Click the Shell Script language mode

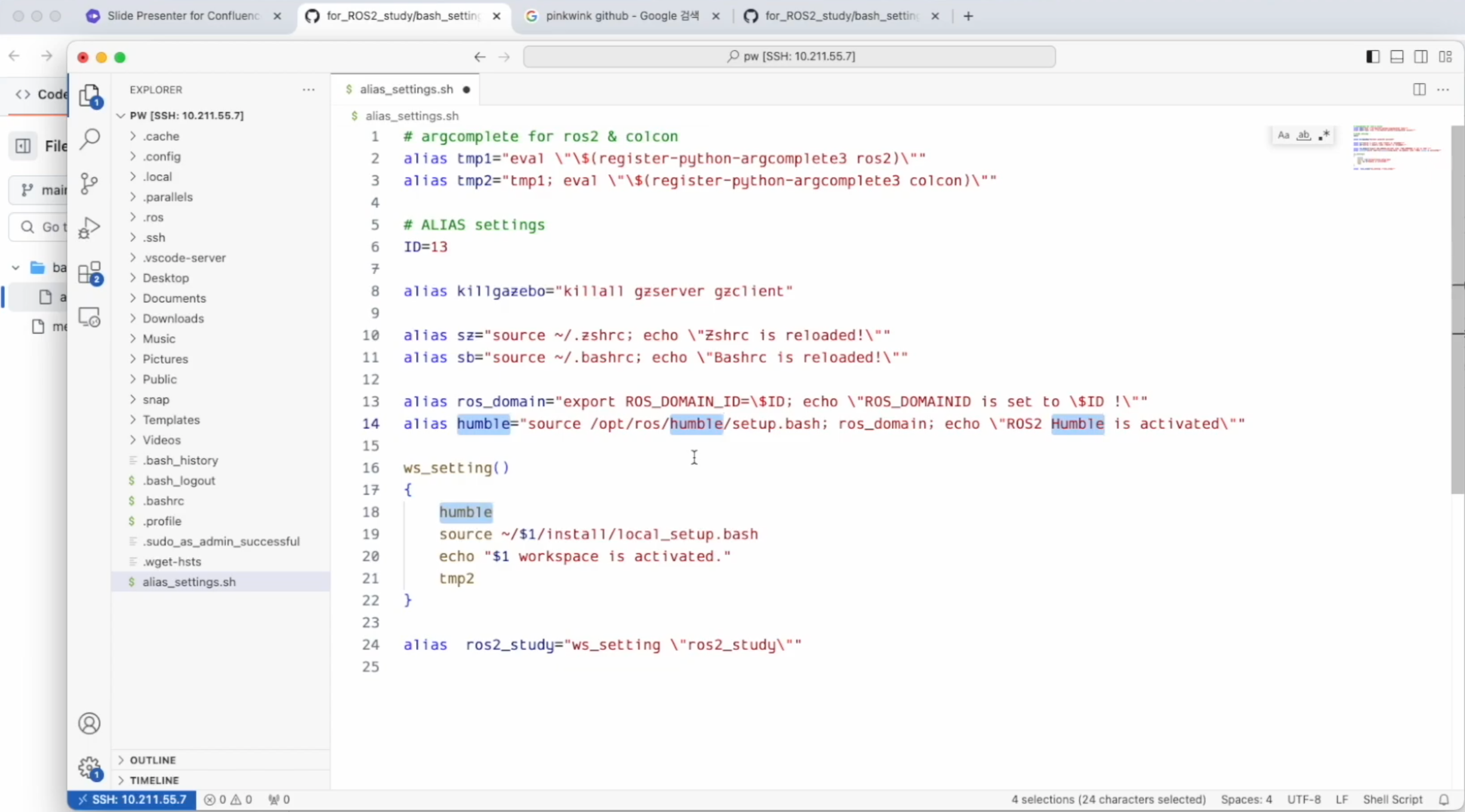point(1392,799)
